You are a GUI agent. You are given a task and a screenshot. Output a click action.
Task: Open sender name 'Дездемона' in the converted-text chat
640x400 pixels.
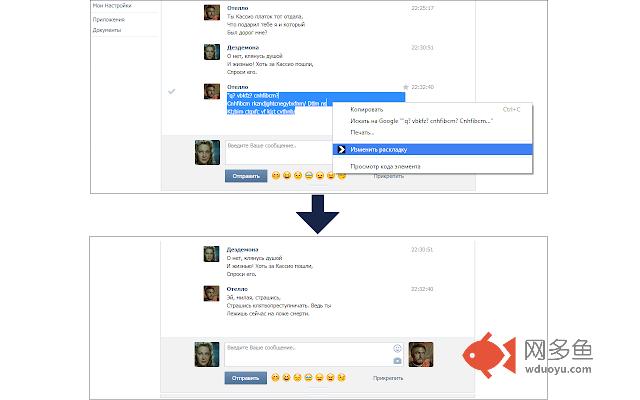tap(242, 249)
